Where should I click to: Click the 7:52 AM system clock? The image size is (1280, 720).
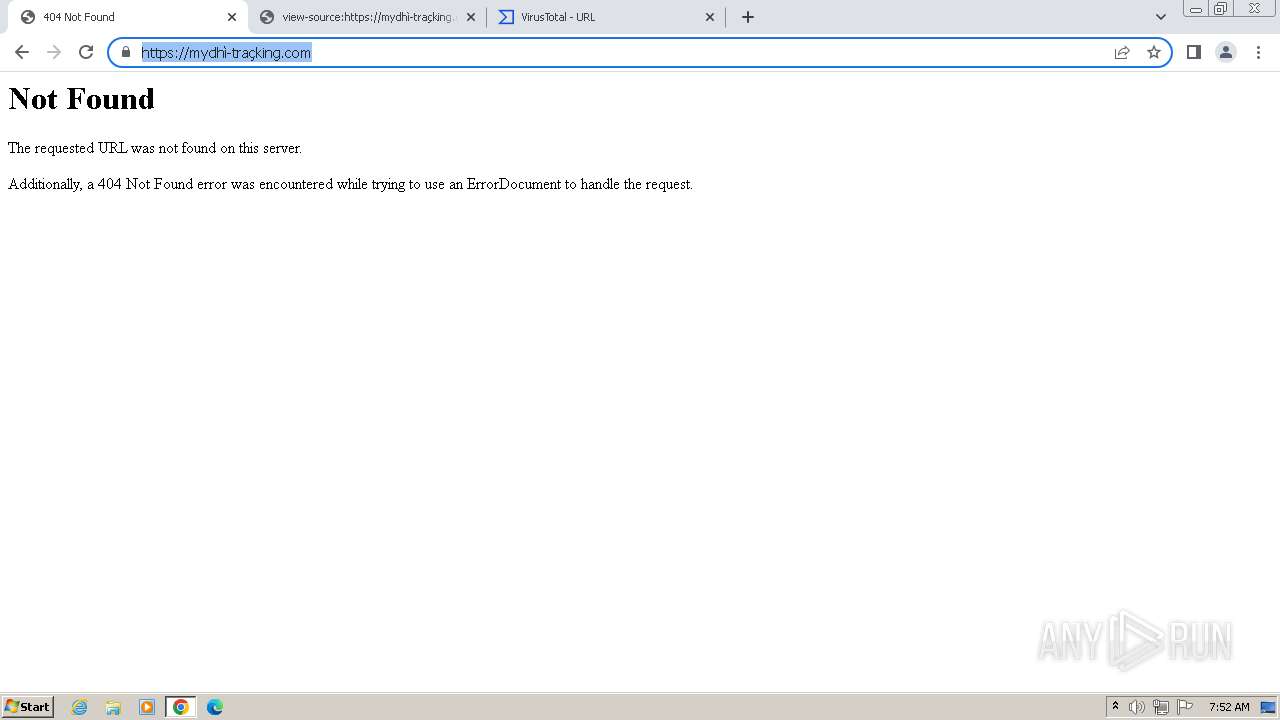[1229, 707]
